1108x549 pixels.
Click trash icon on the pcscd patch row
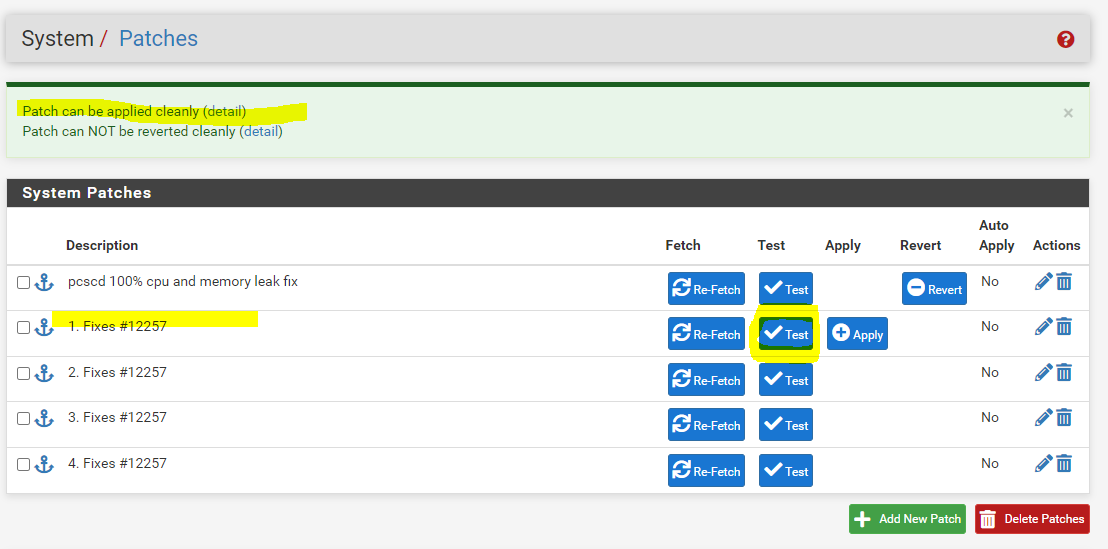tap(1064, 282)
